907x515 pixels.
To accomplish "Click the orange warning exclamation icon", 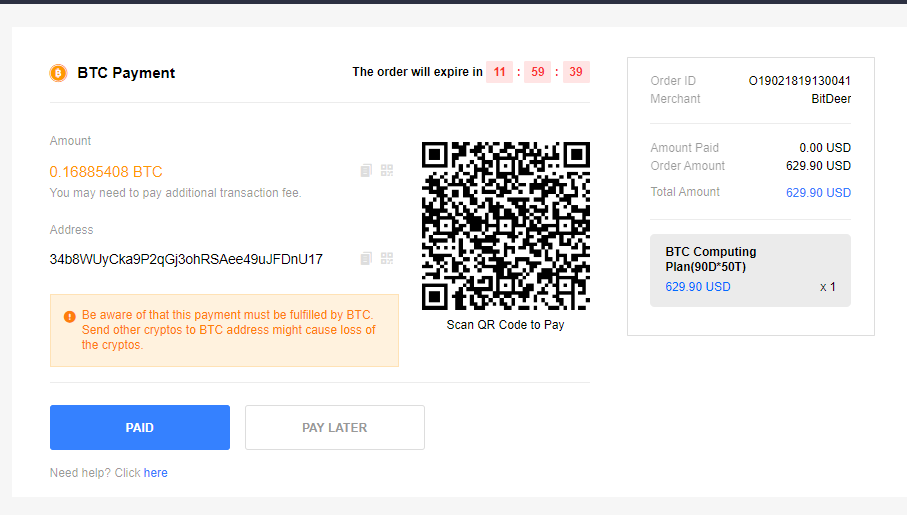I will point(69,317).
